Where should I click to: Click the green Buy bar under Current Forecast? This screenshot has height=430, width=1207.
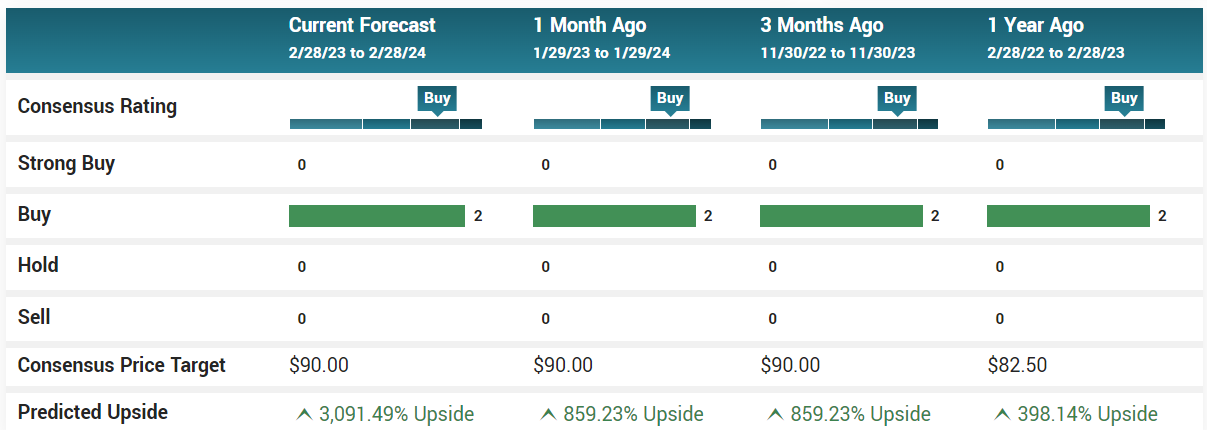click(377, 216)
